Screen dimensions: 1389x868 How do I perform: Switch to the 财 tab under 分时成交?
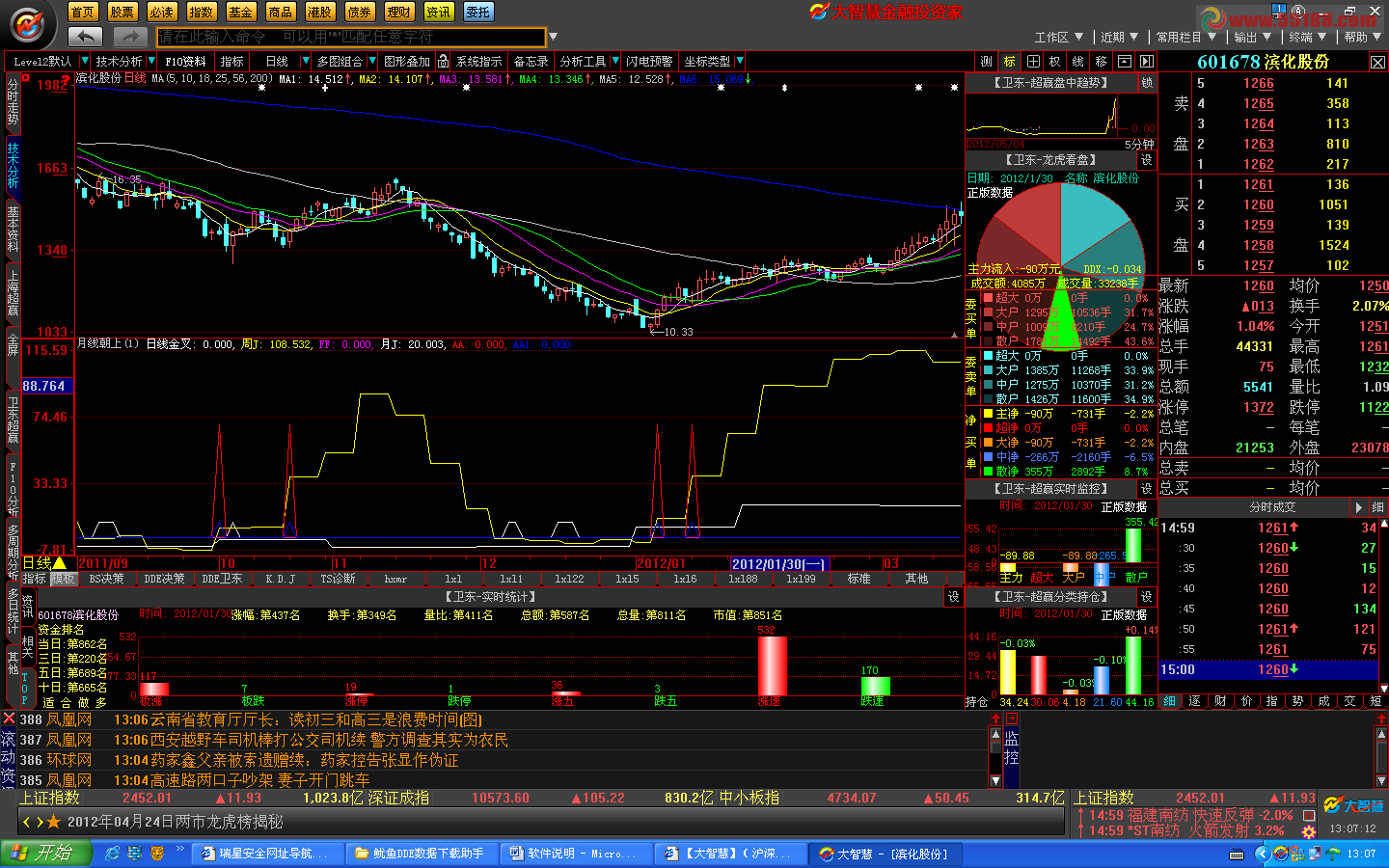[x=1220, y=701]
